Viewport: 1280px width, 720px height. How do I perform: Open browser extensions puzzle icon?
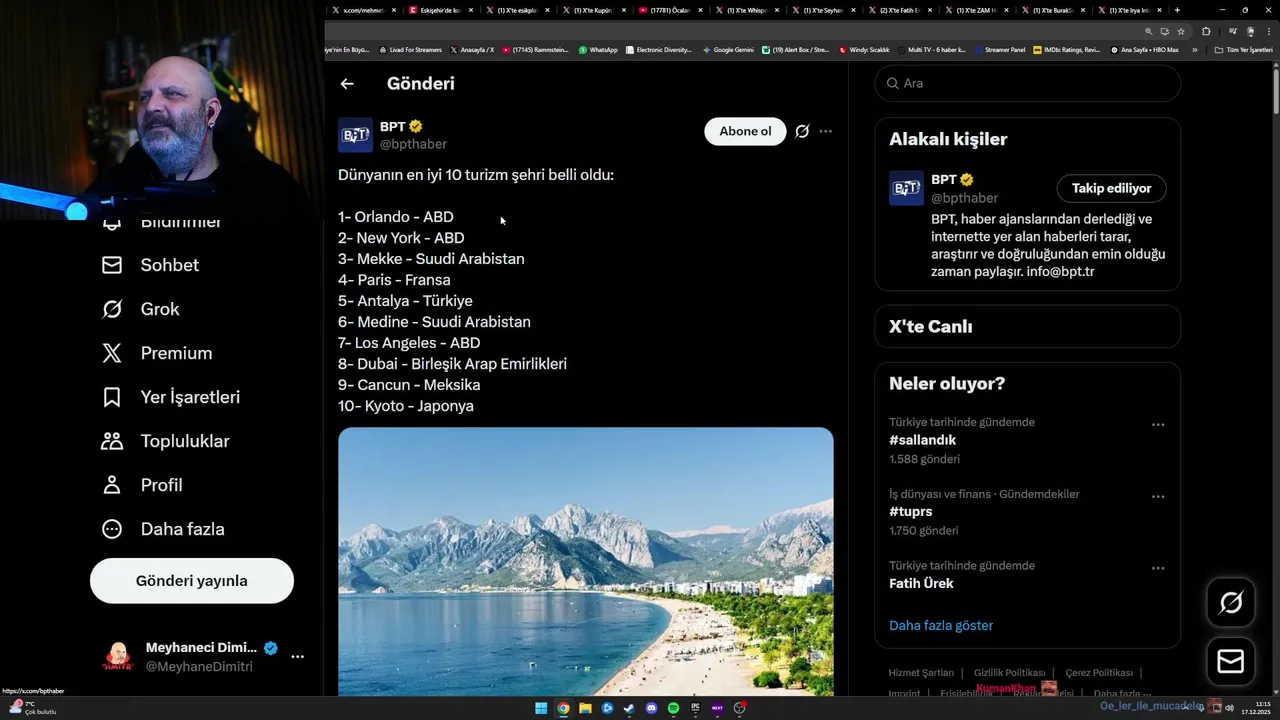(1206, 32)
